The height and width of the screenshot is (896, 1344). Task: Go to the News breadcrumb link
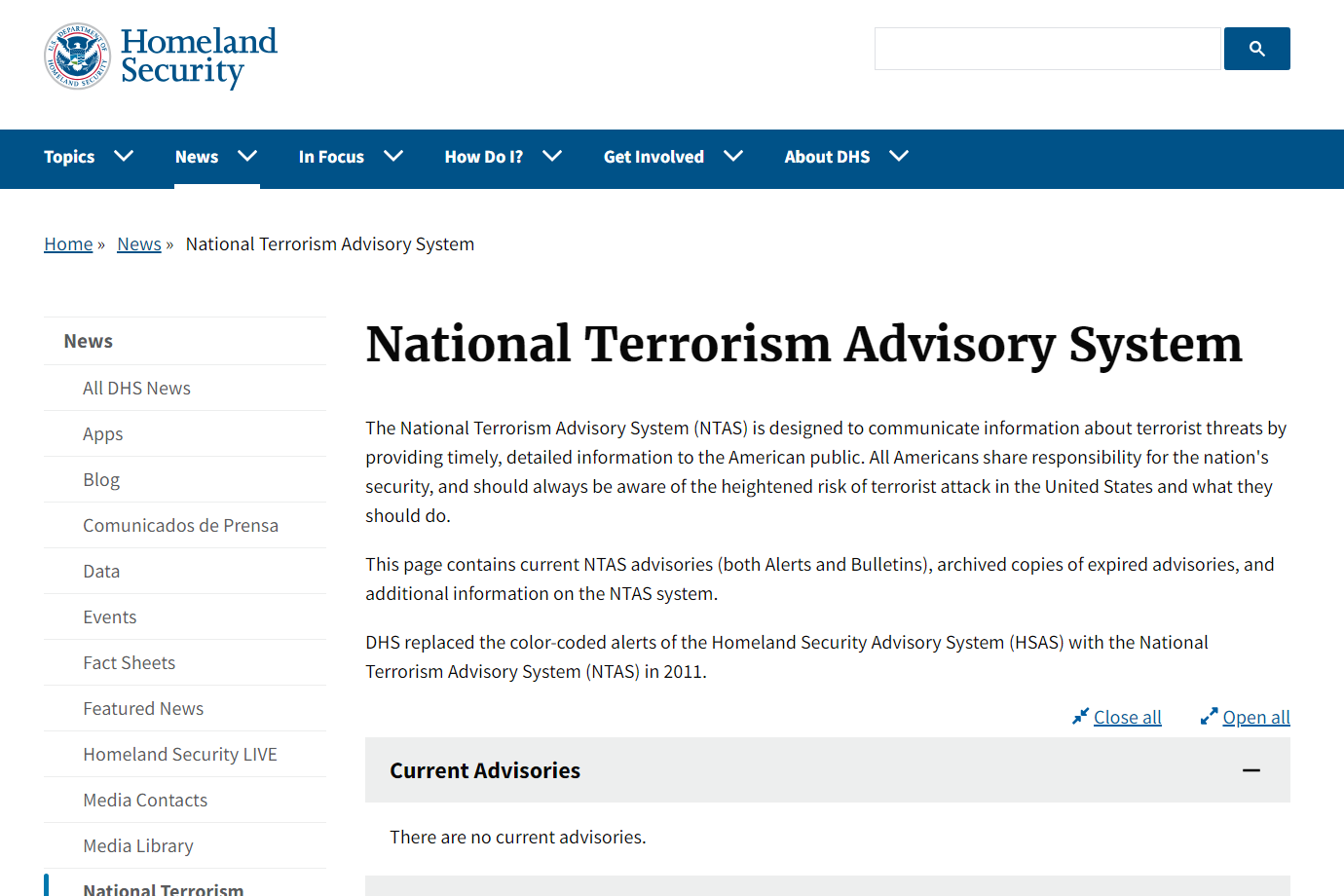coord(139,244)
